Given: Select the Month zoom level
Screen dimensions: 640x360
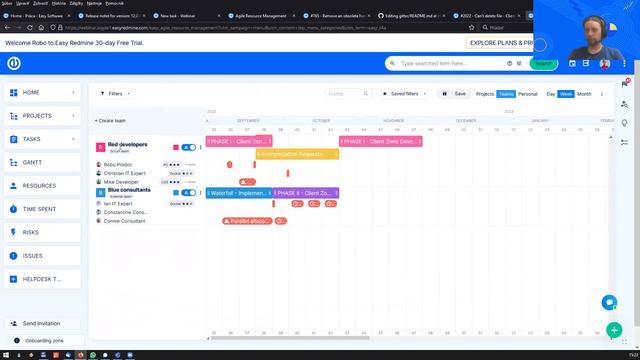Looking at the screenshot, I should 584,94.
